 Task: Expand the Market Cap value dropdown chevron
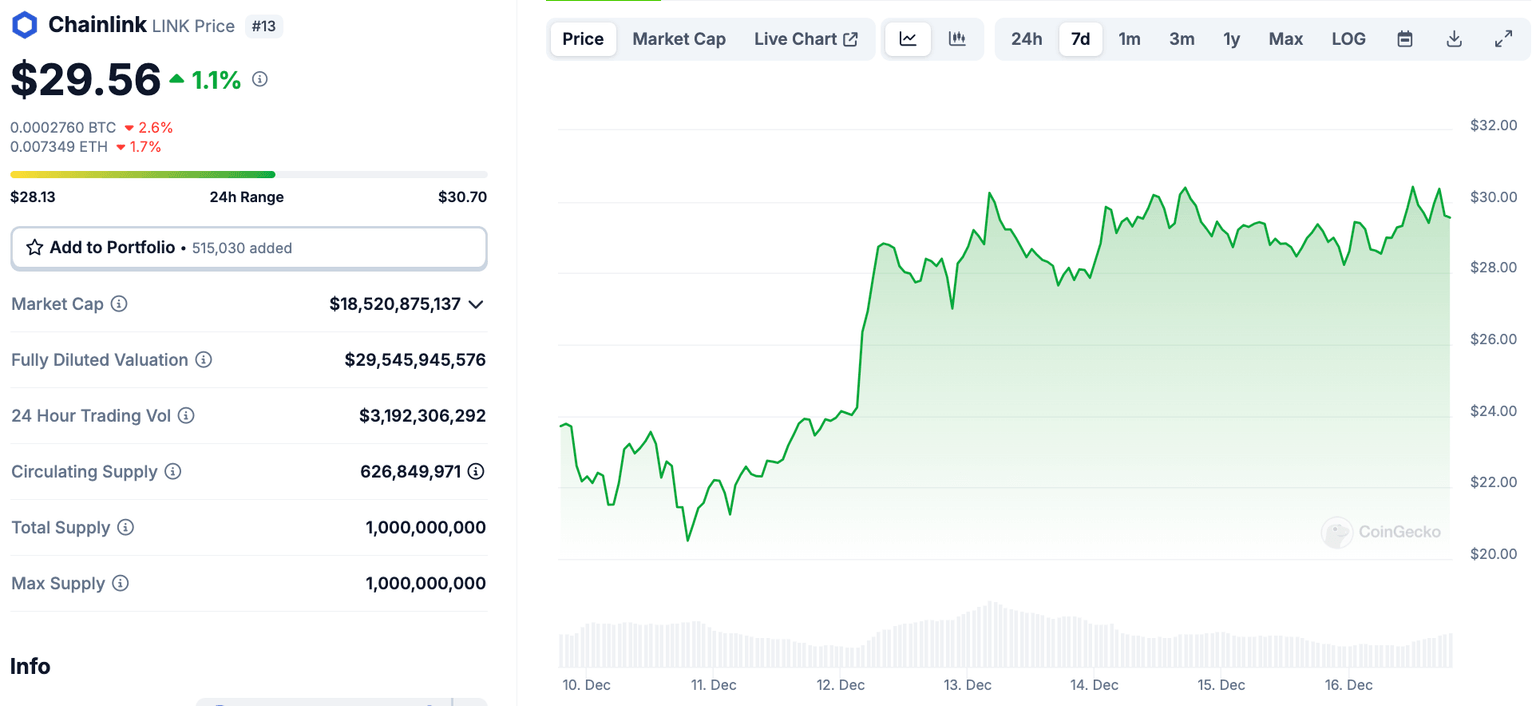click(476, 304)
